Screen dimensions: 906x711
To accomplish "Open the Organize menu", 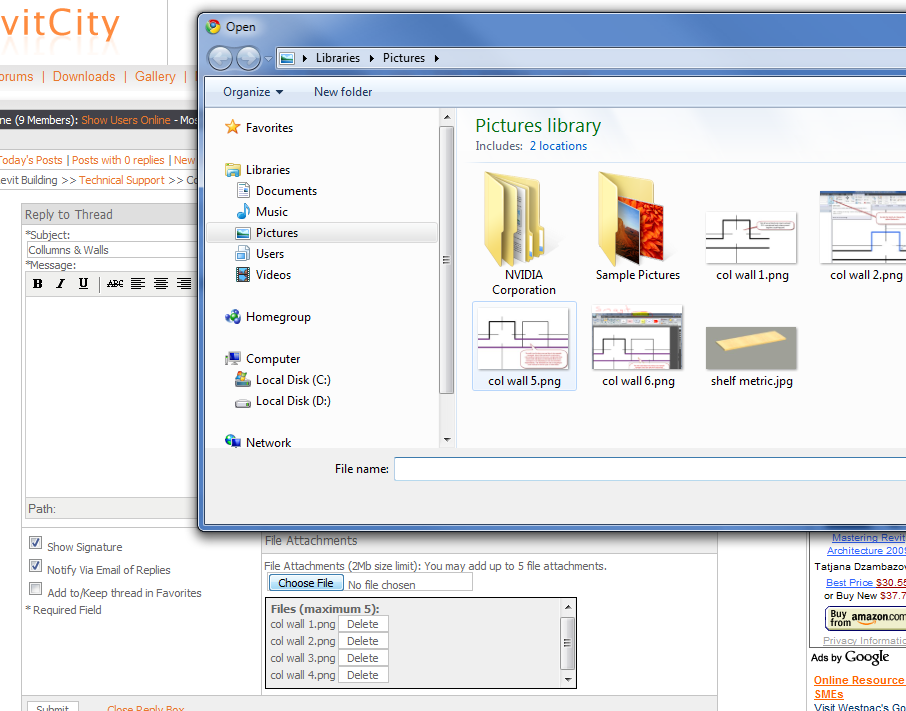I will pyautogui.click(x=253, y=92).
